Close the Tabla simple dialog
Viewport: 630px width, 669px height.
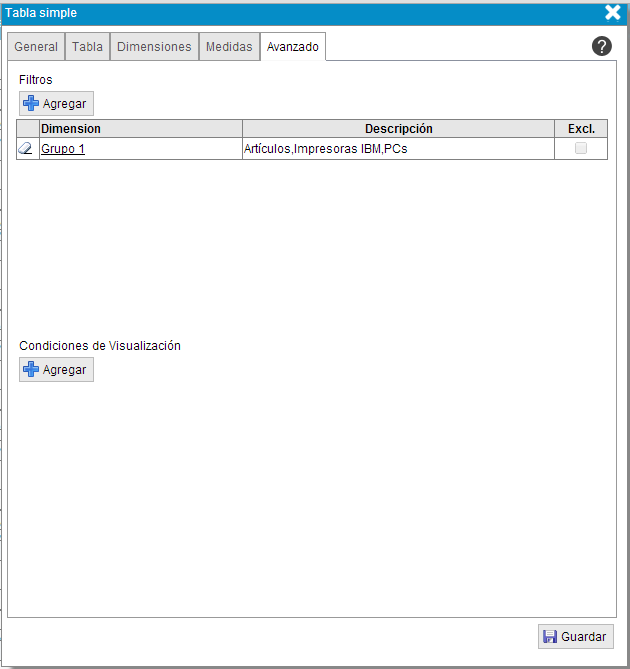pos(613,13)
